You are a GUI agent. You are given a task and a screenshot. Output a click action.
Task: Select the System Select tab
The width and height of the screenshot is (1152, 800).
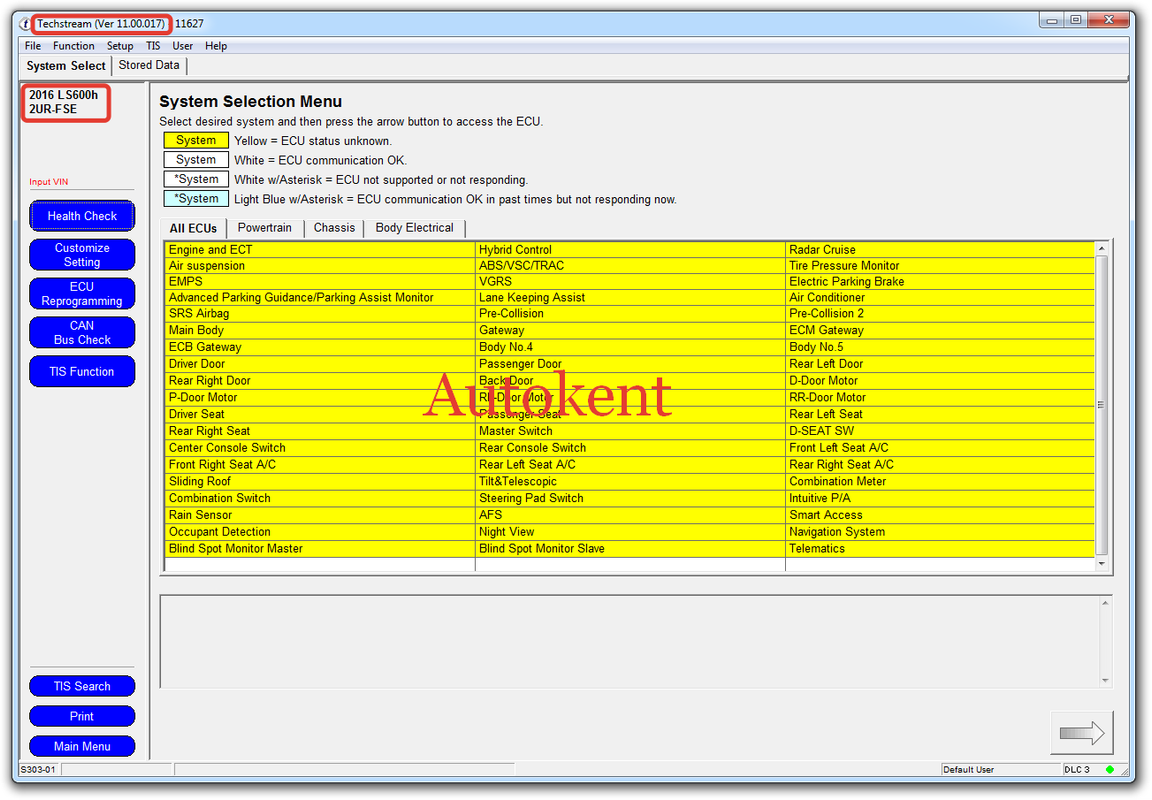tap(66, 65)
